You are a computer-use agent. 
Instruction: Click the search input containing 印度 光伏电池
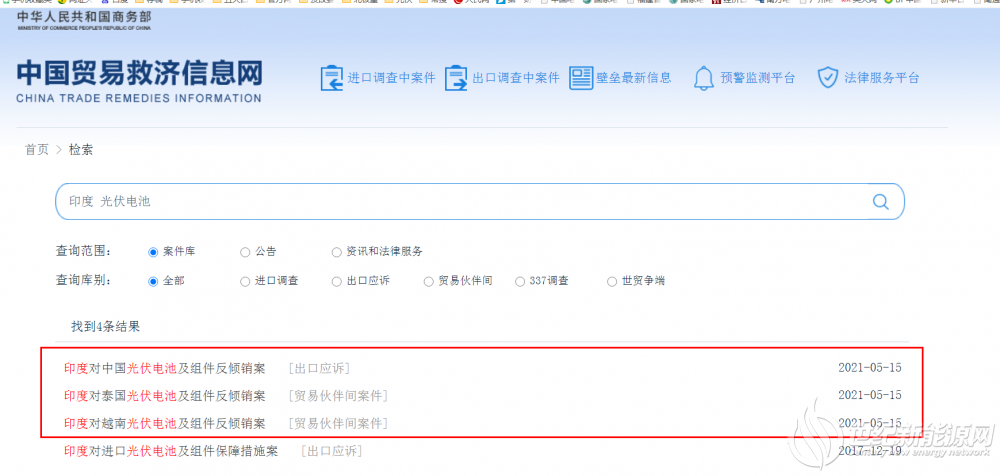(x=480, y=202)
